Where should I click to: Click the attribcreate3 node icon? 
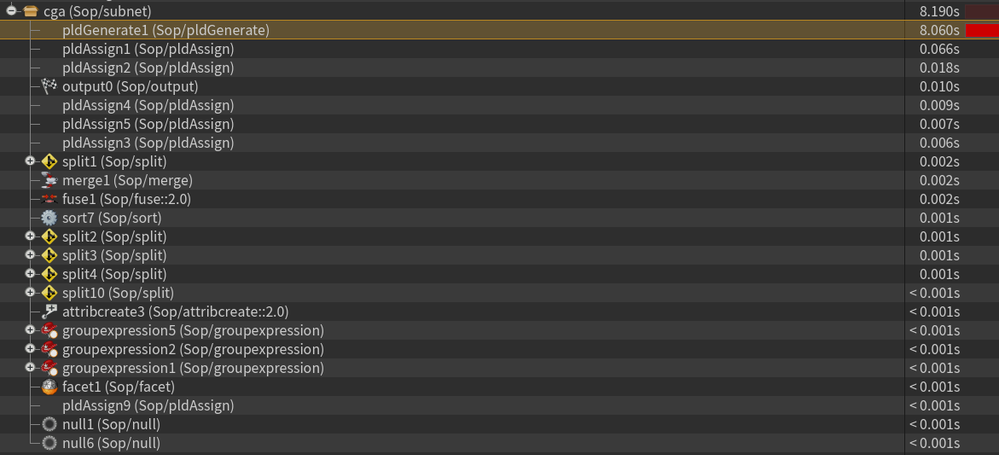point(49,312)
